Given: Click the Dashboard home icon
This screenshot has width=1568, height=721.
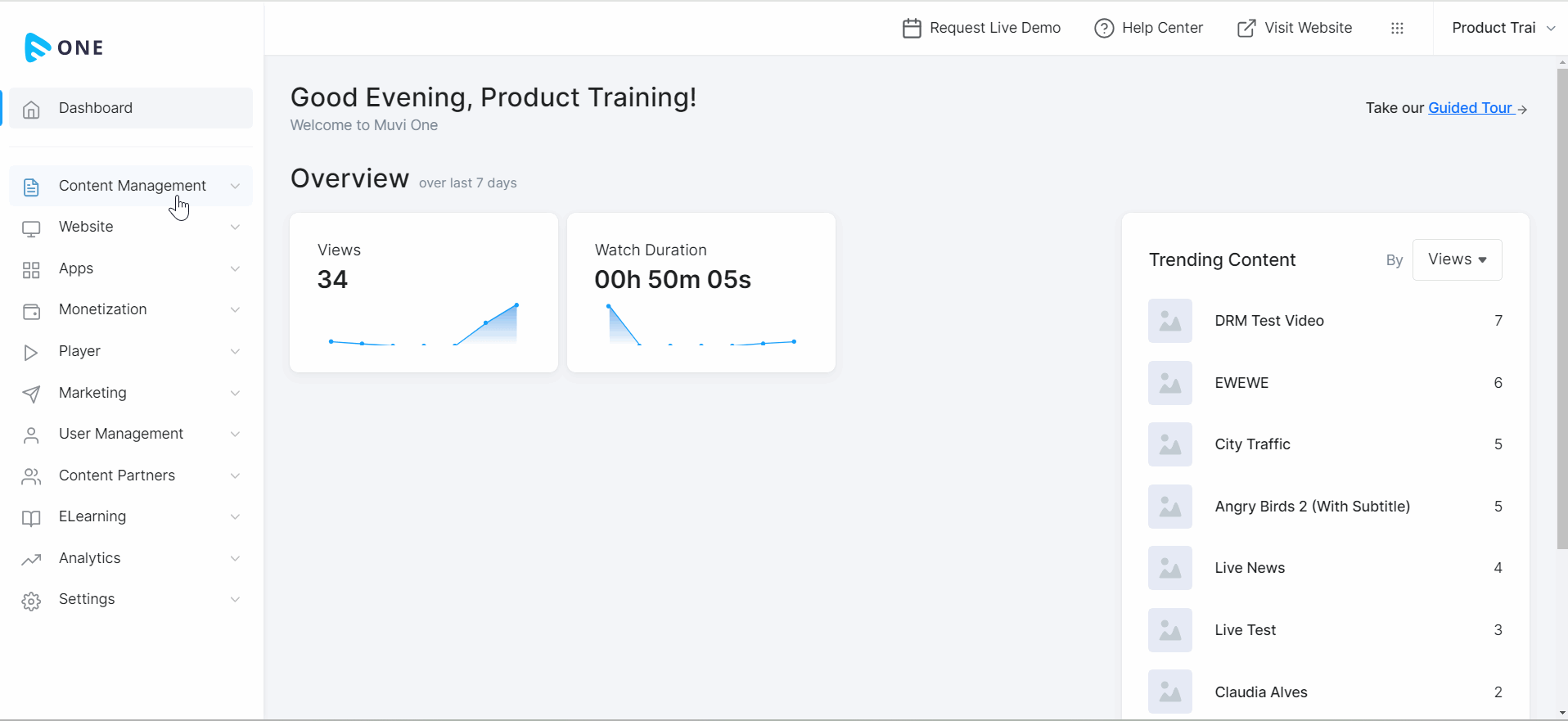Looking at the screenshot, I should [x=31, y=109].
